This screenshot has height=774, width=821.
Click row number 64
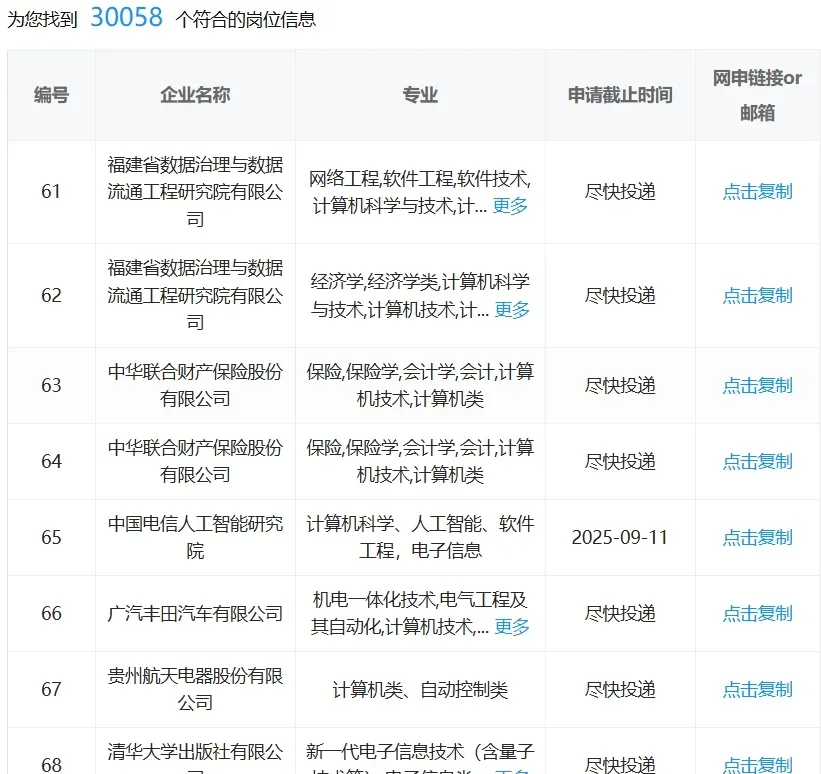point(51,461)
